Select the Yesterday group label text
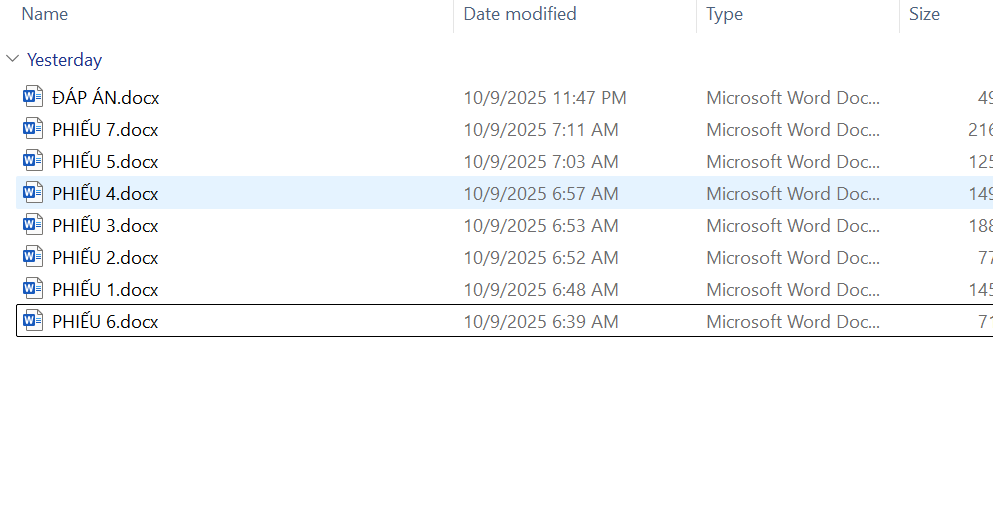This screenshot has height=508, width=993. click(x=64, y=60)
